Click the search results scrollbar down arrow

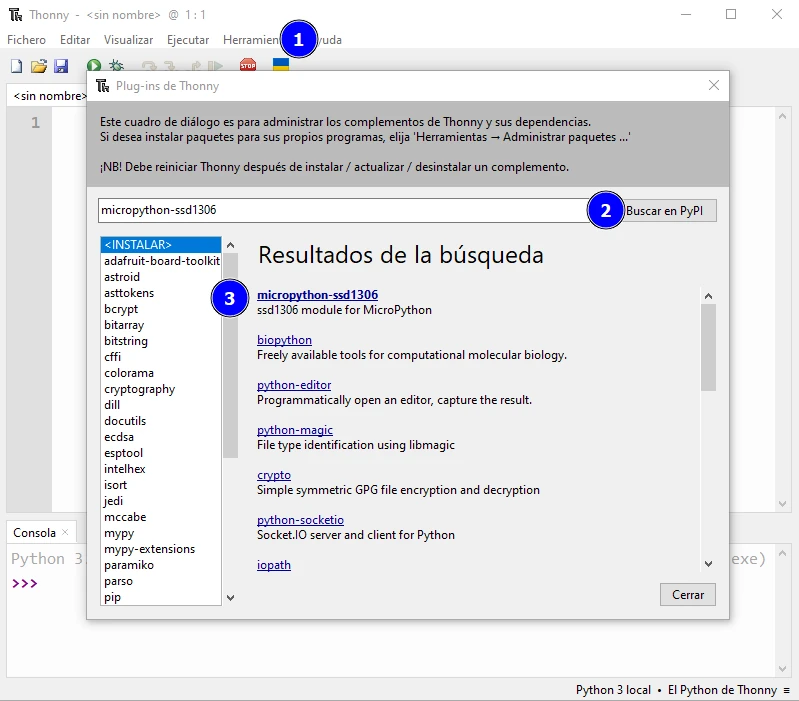tap(708, 563)
